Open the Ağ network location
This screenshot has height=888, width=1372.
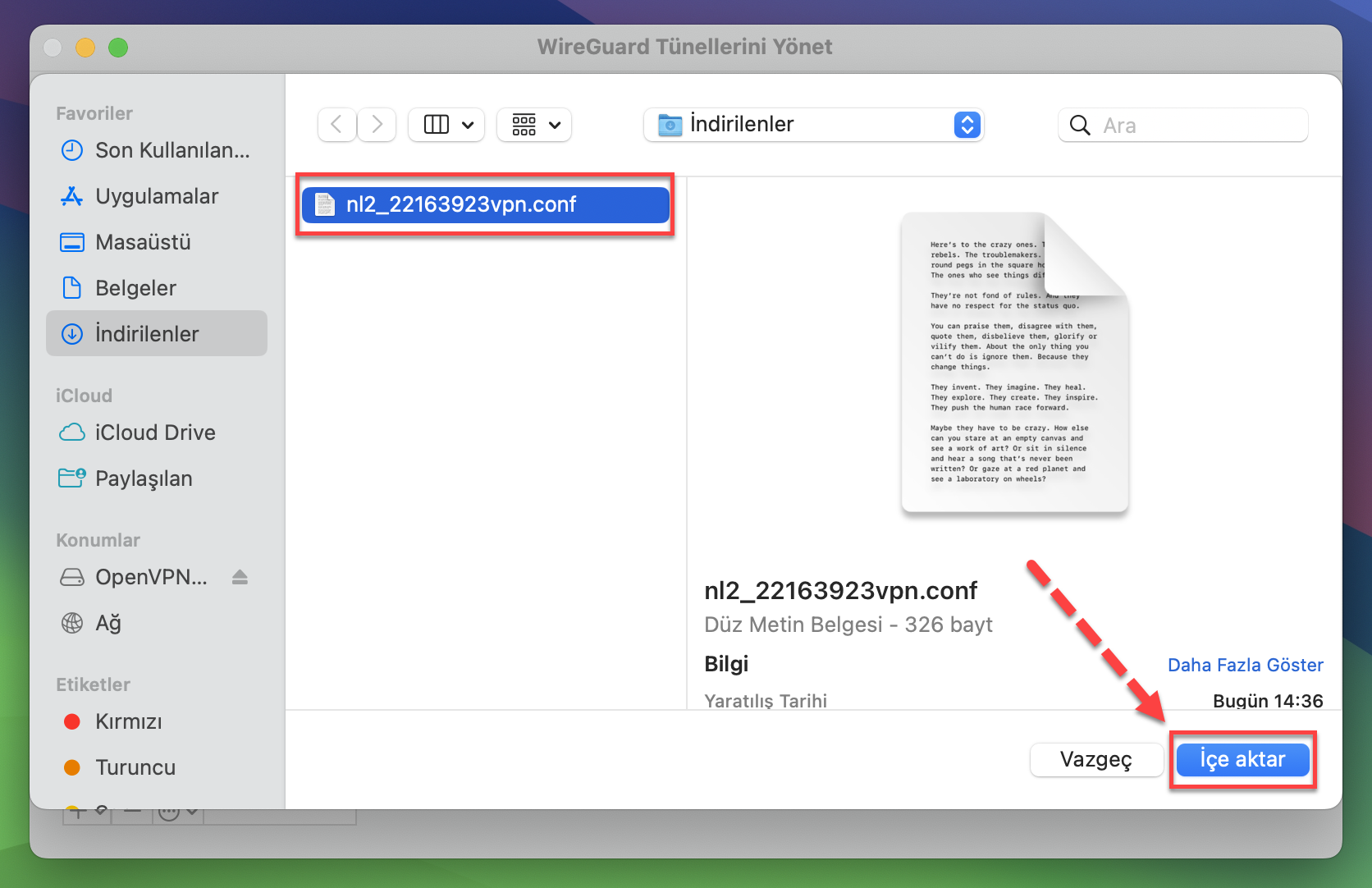[x=107, y=623]
